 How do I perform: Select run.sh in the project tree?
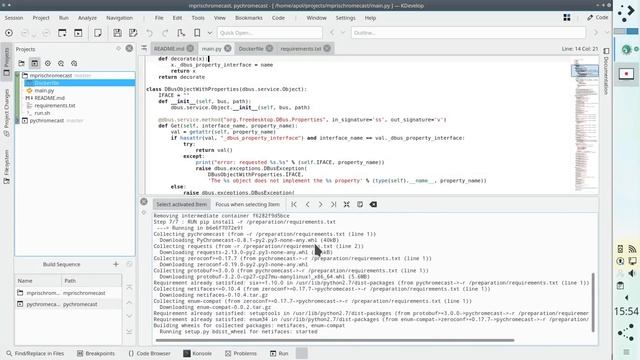[42, 113]
